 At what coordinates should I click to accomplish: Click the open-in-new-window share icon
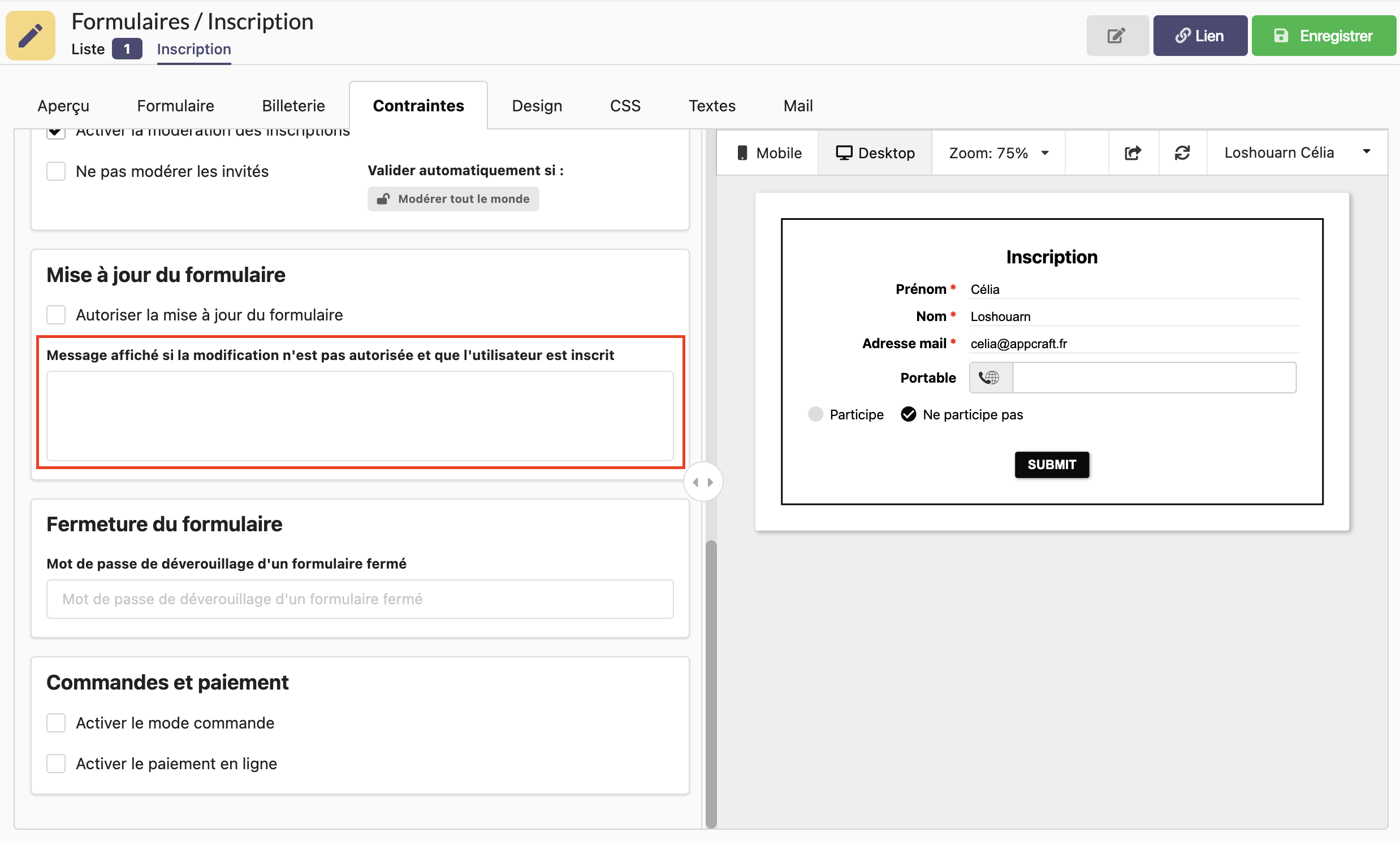(x=1133, y=153)
